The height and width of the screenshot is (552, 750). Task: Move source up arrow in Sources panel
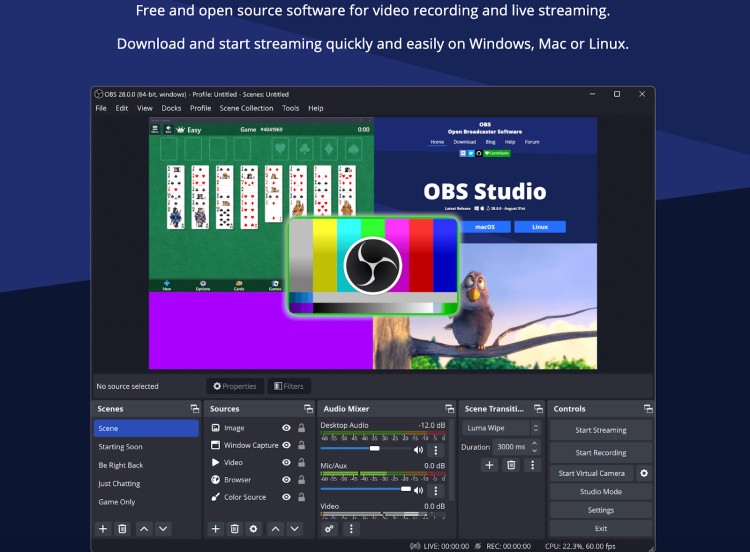tap(276, 529)
